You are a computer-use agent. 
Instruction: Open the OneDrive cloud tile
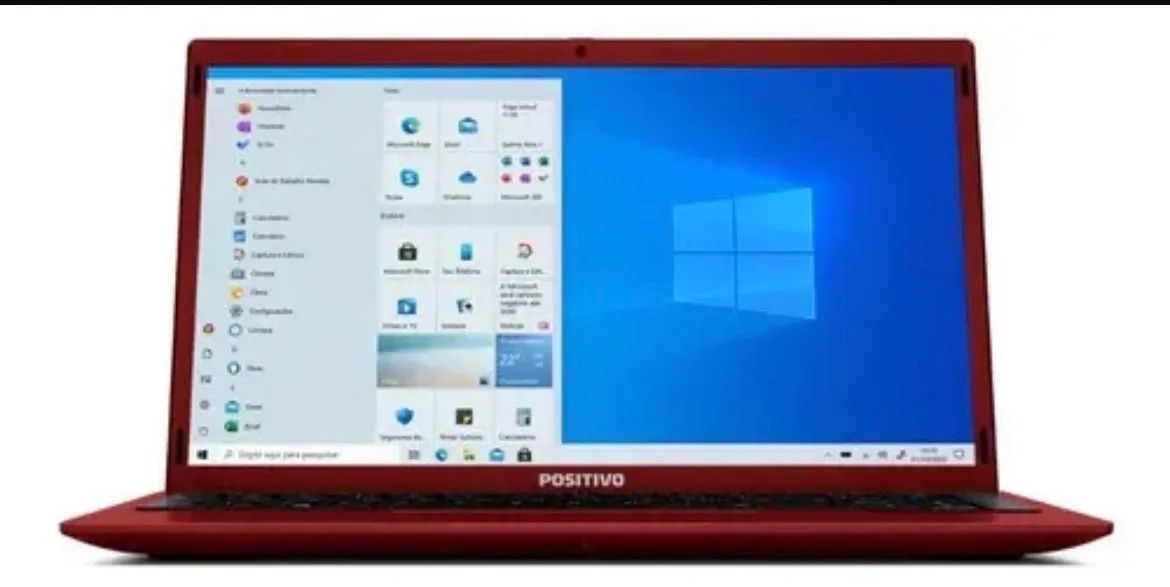pyautogui.click(x=467, y=179)
